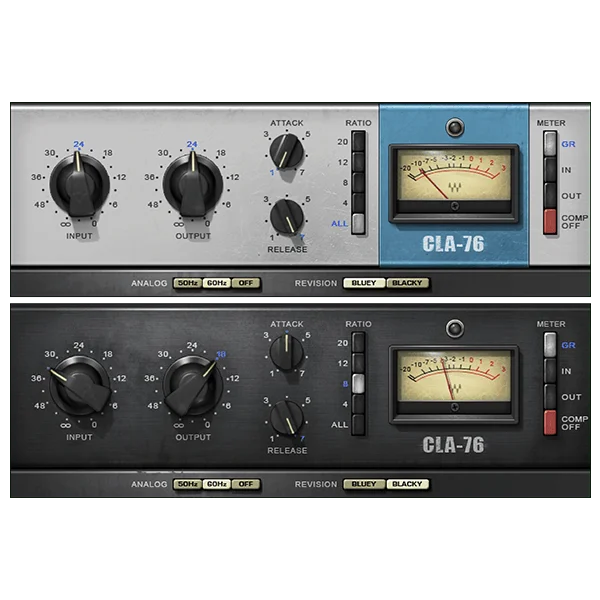Click the Output knob on Bluey unit
Screen dimensions: 600x600
tap(192, 185)
